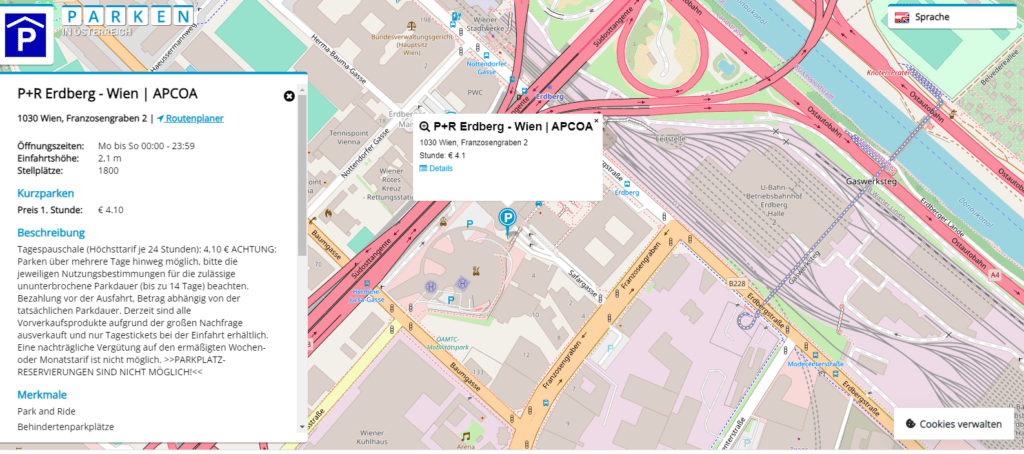The height and width of the screenshot is (454, 1024).
Task: Click the Kurzparken section heading
Action: coord(46,193)
